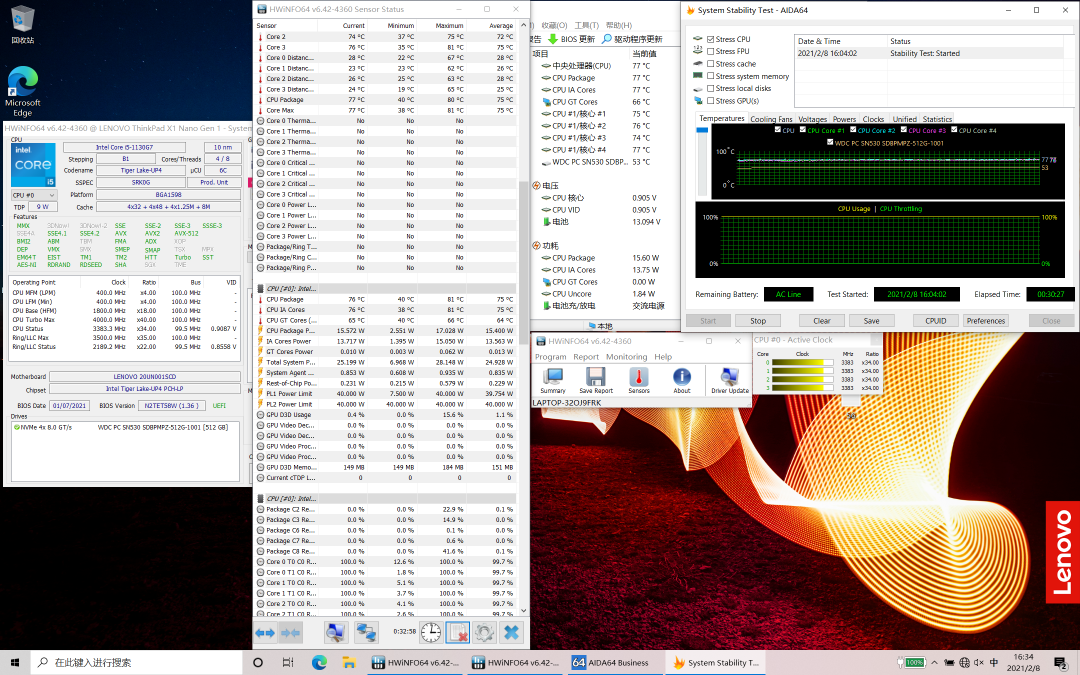Open sensor settings gear icon
Screen dimensions: 1080x675
click(x=484, y=633)
